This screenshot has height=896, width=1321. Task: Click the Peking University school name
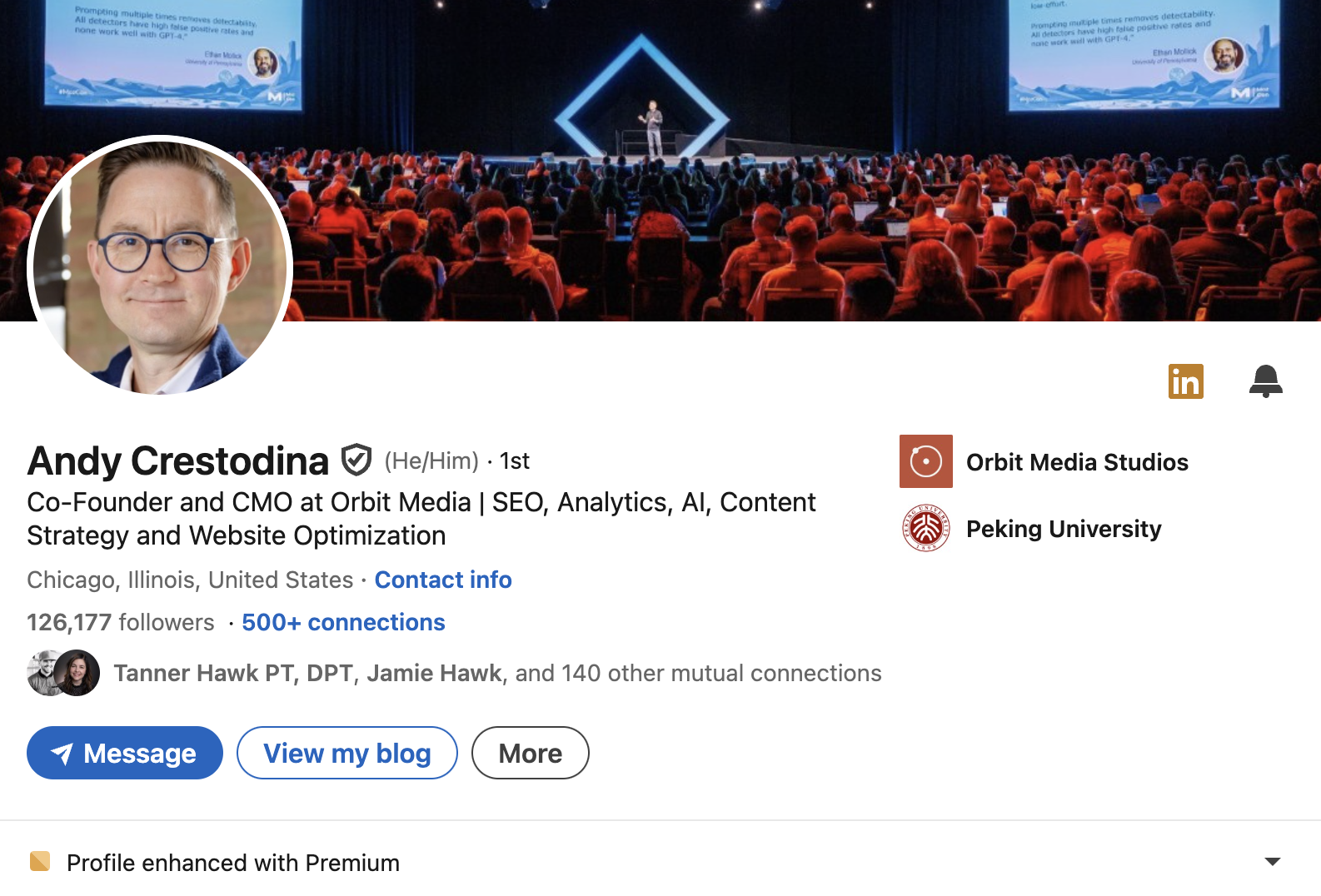1064,529
